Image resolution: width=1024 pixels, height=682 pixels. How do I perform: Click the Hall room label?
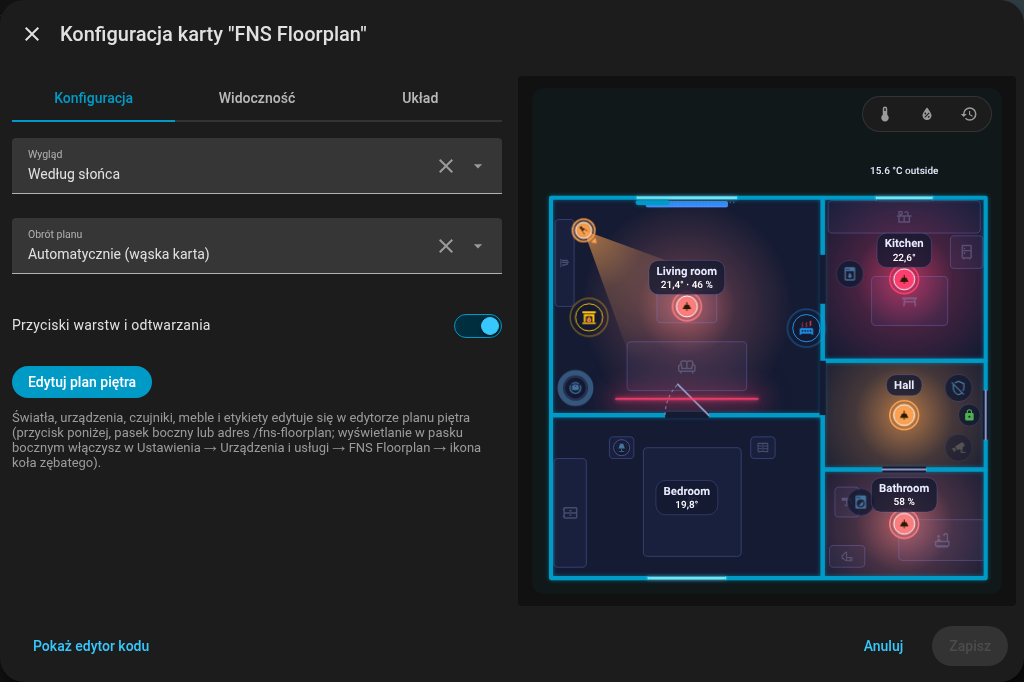[x=904, y=385]
